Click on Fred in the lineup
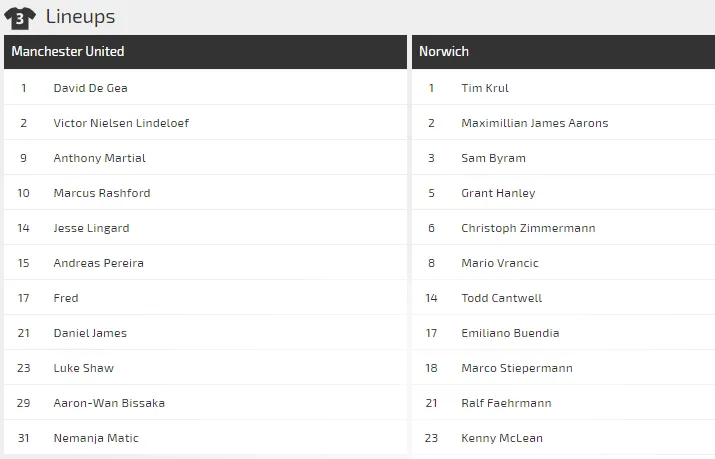715x459 pixels. coord(66,298)
